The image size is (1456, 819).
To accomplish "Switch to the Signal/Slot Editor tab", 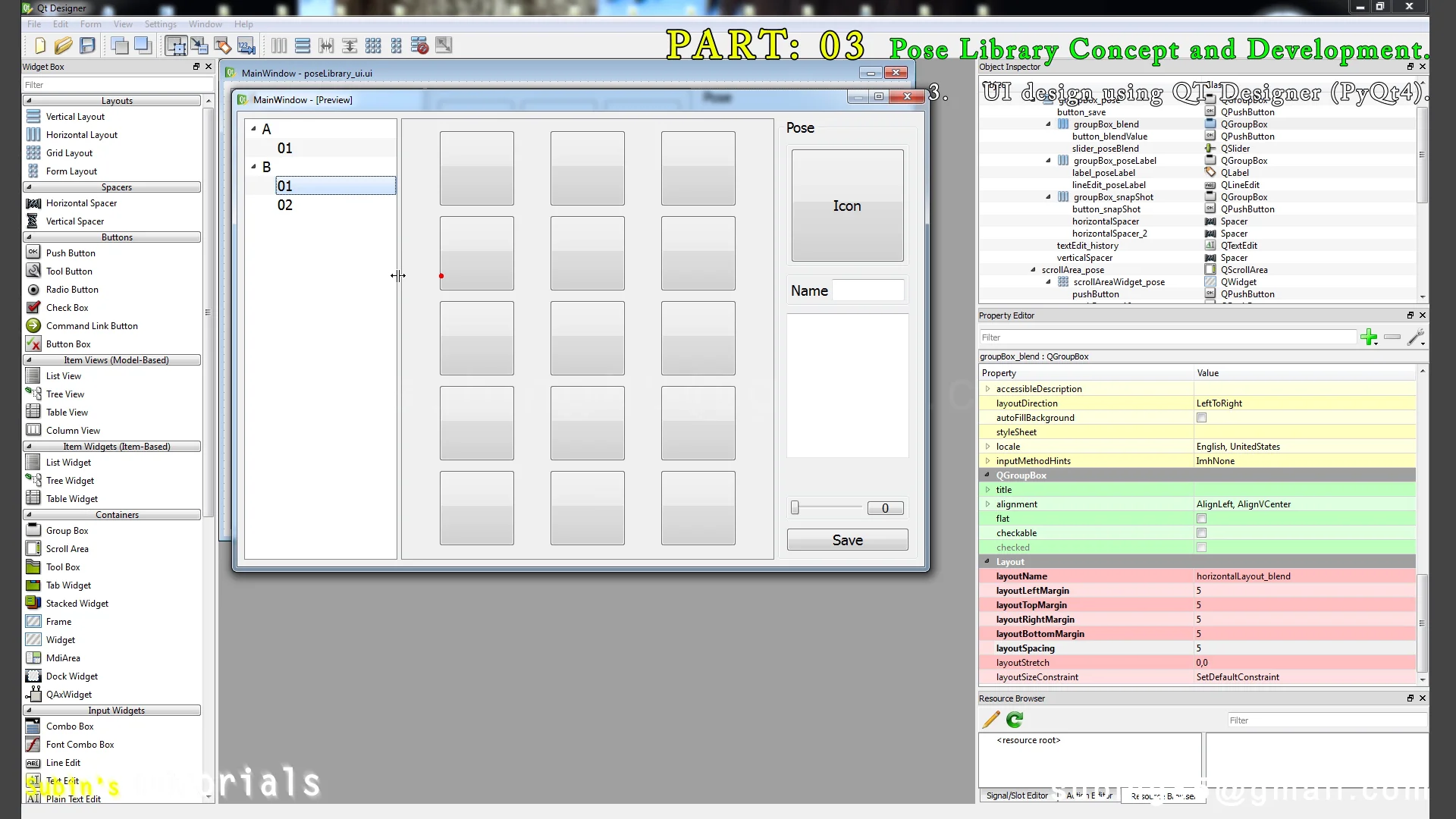I will tap(1016, 795).
